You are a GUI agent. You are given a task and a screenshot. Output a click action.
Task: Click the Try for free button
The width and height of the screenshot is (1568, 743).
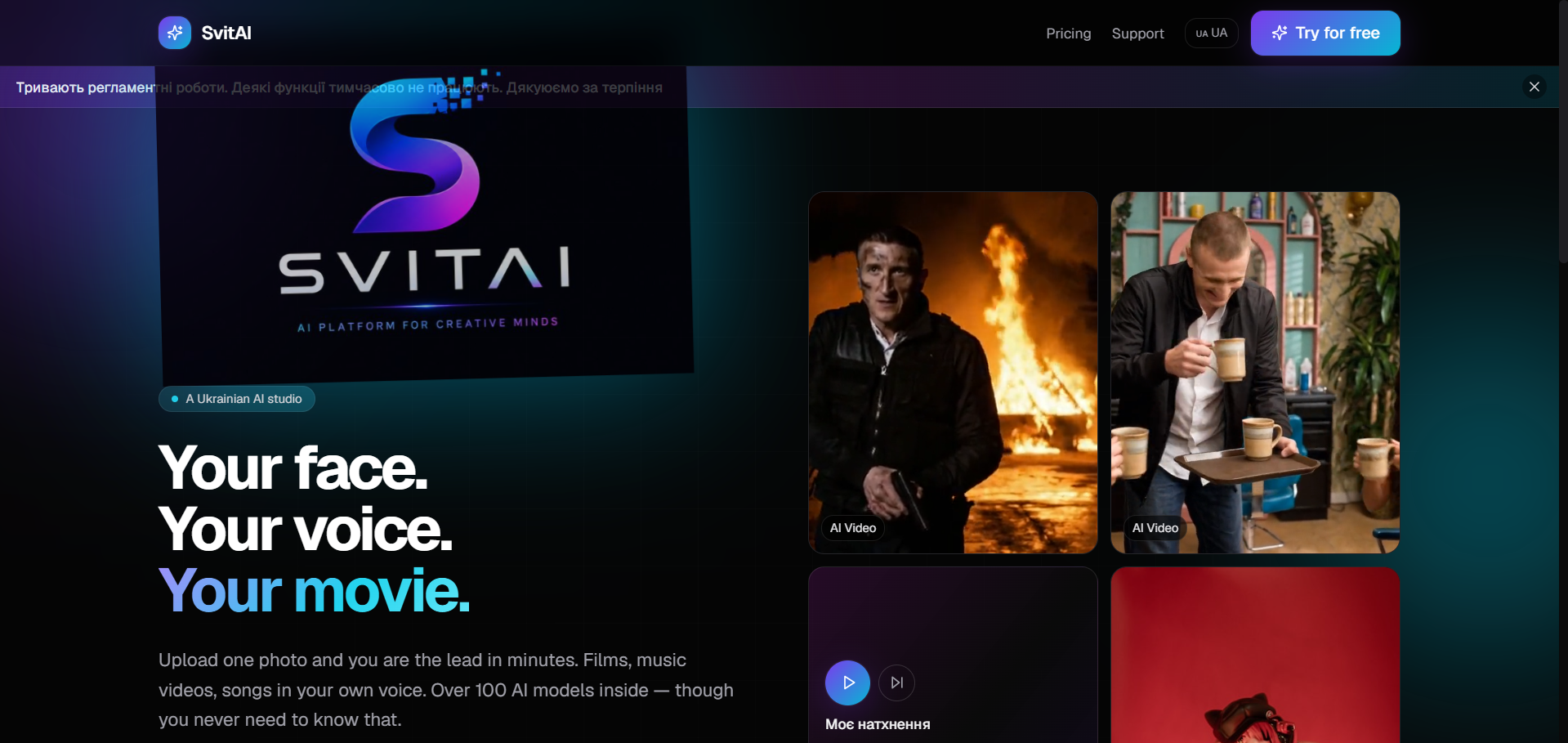click(1325, 33)
